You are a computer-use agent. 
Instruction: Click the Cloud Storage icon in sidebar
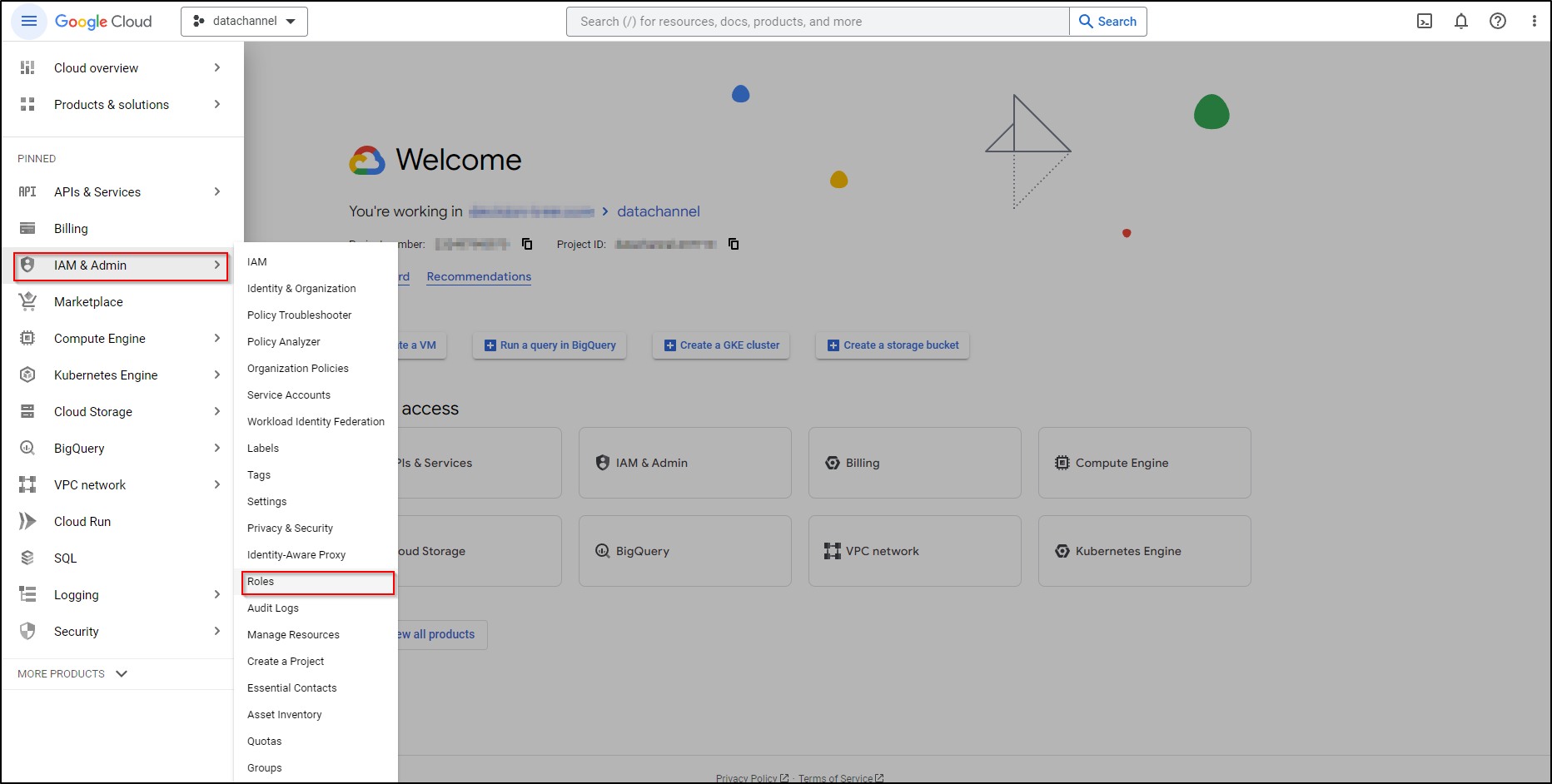pos(27,411)
